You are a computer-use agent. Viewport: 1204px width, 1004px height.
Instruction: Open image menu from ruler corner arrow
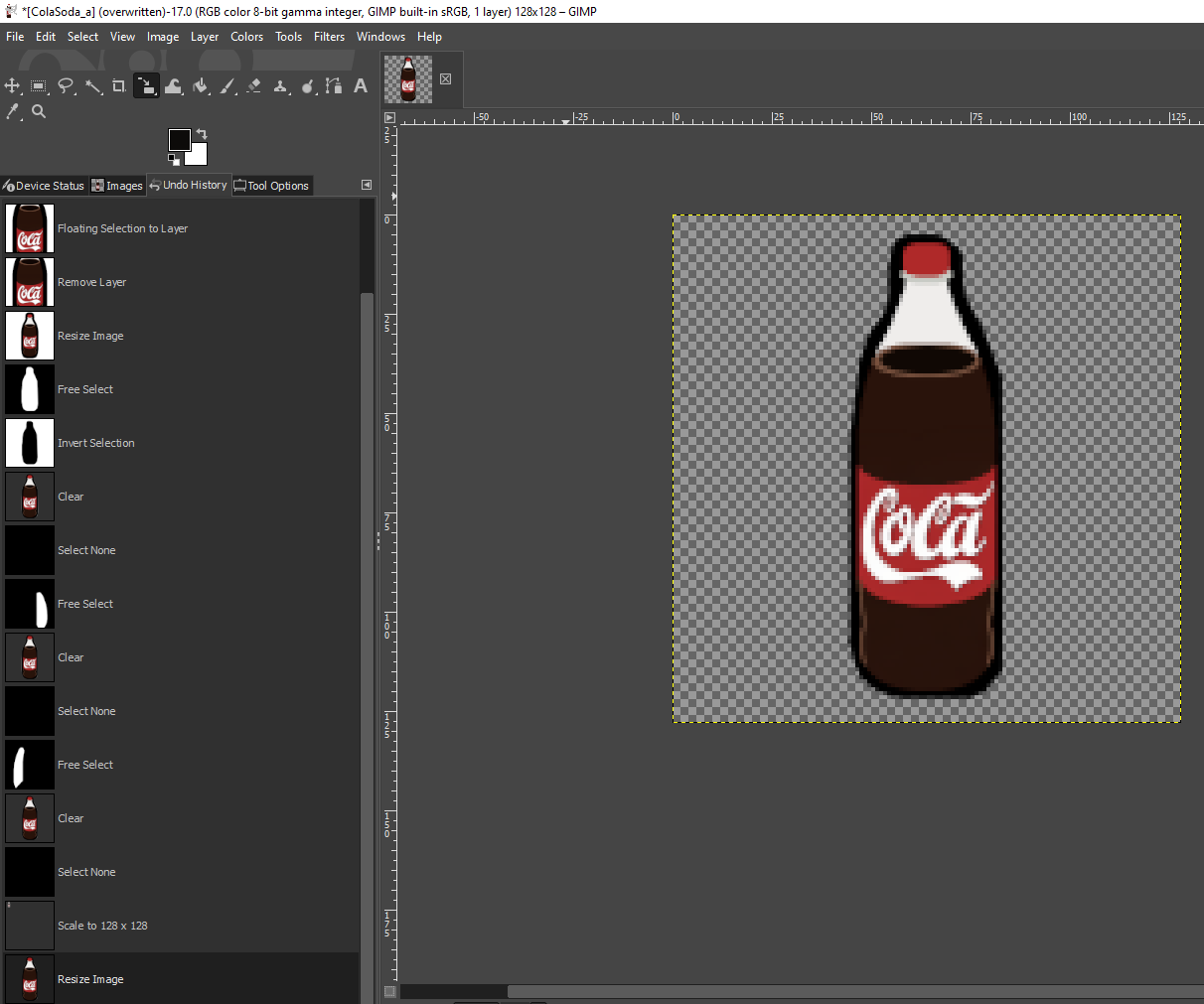pos(389,117)
